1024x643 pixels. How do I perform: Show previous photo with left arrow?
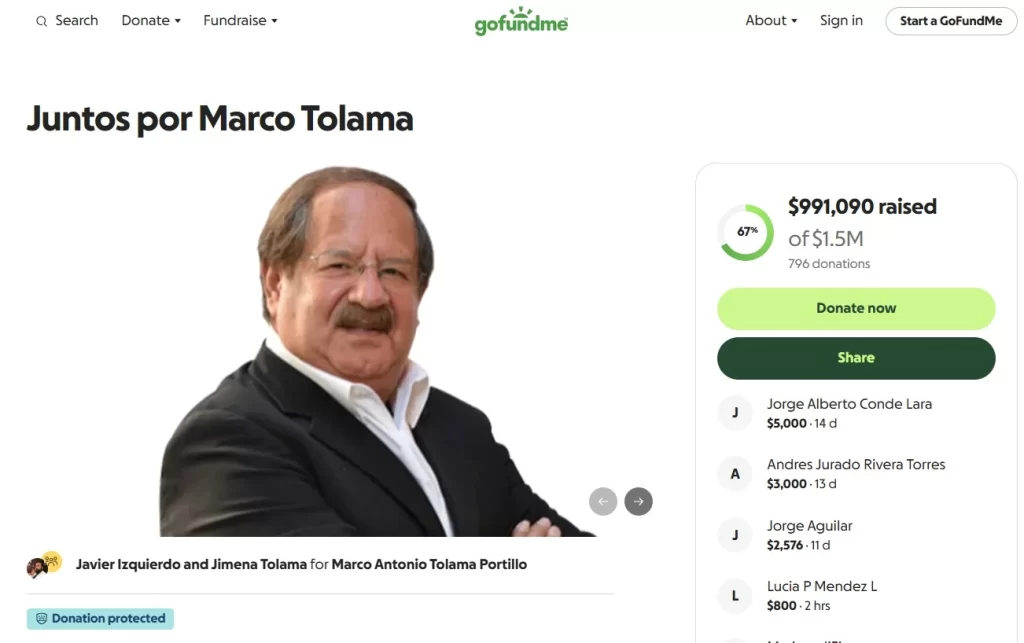point(603,501)
